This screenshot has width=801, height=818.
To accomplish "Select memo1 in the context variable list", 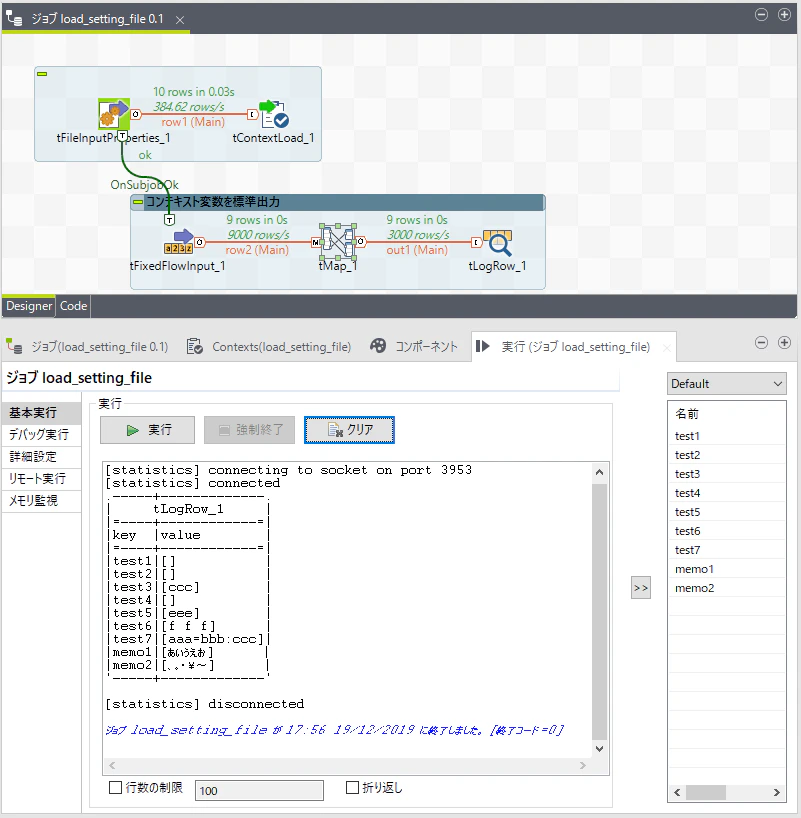I will pos(727,569).
